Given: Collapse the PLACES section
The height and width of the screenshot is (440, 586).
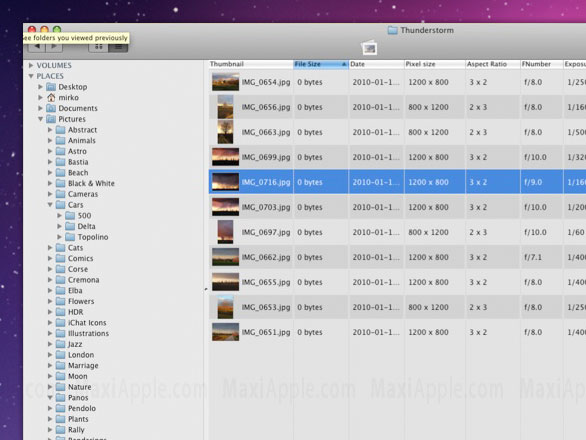Looking at the screenshot, I should 31,76.
